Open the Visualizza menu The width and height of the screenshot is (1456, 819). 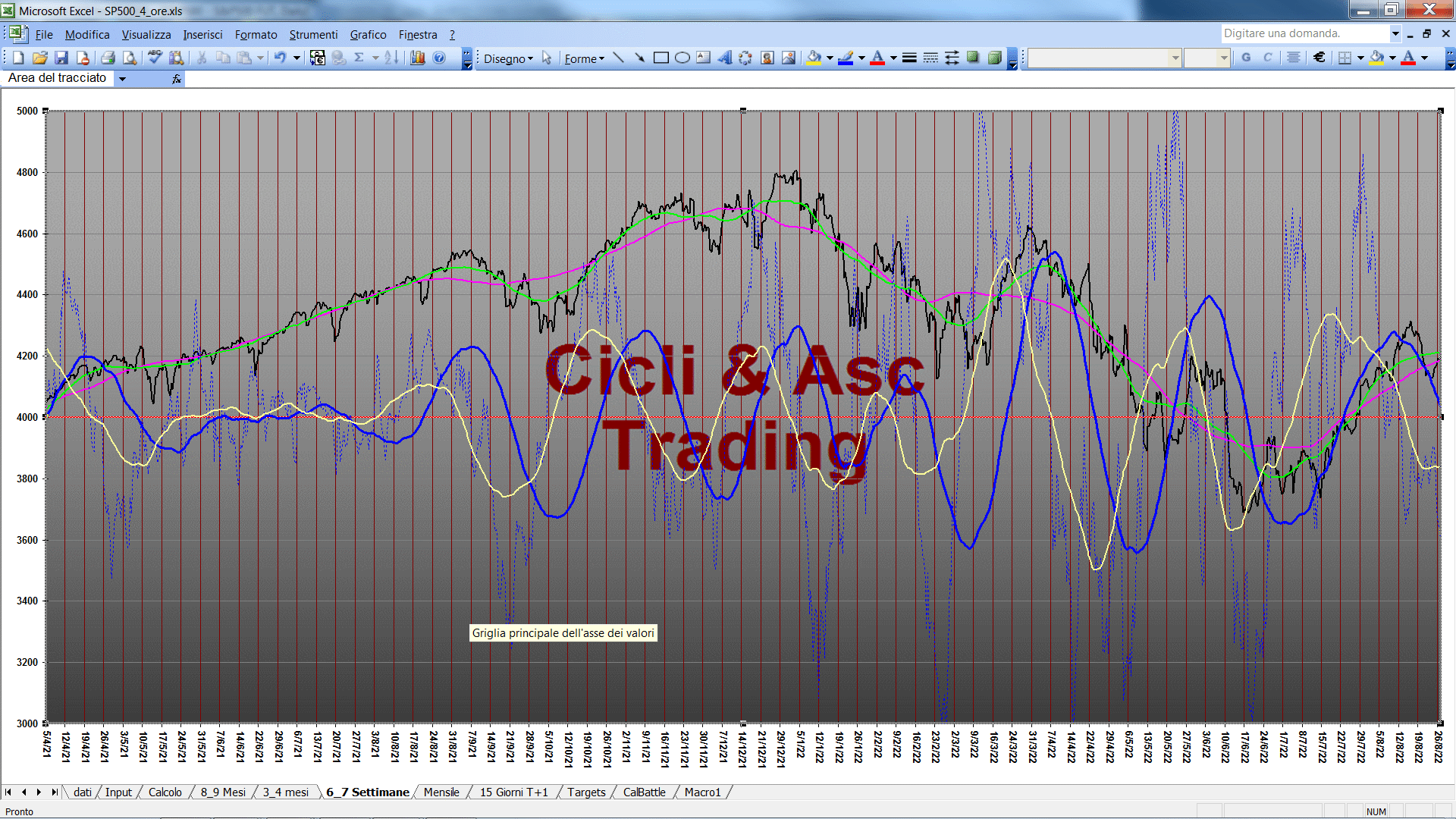click(x=146, y=35)
